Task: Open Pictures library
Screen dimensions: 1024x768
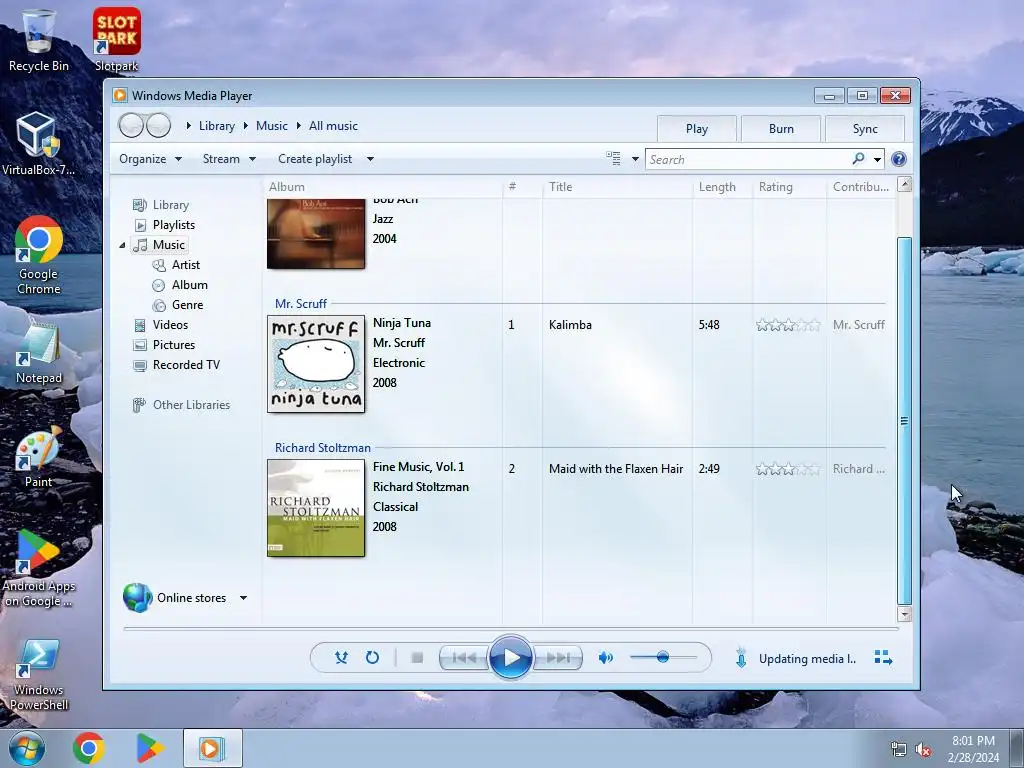Action: (x=174, y=345)
